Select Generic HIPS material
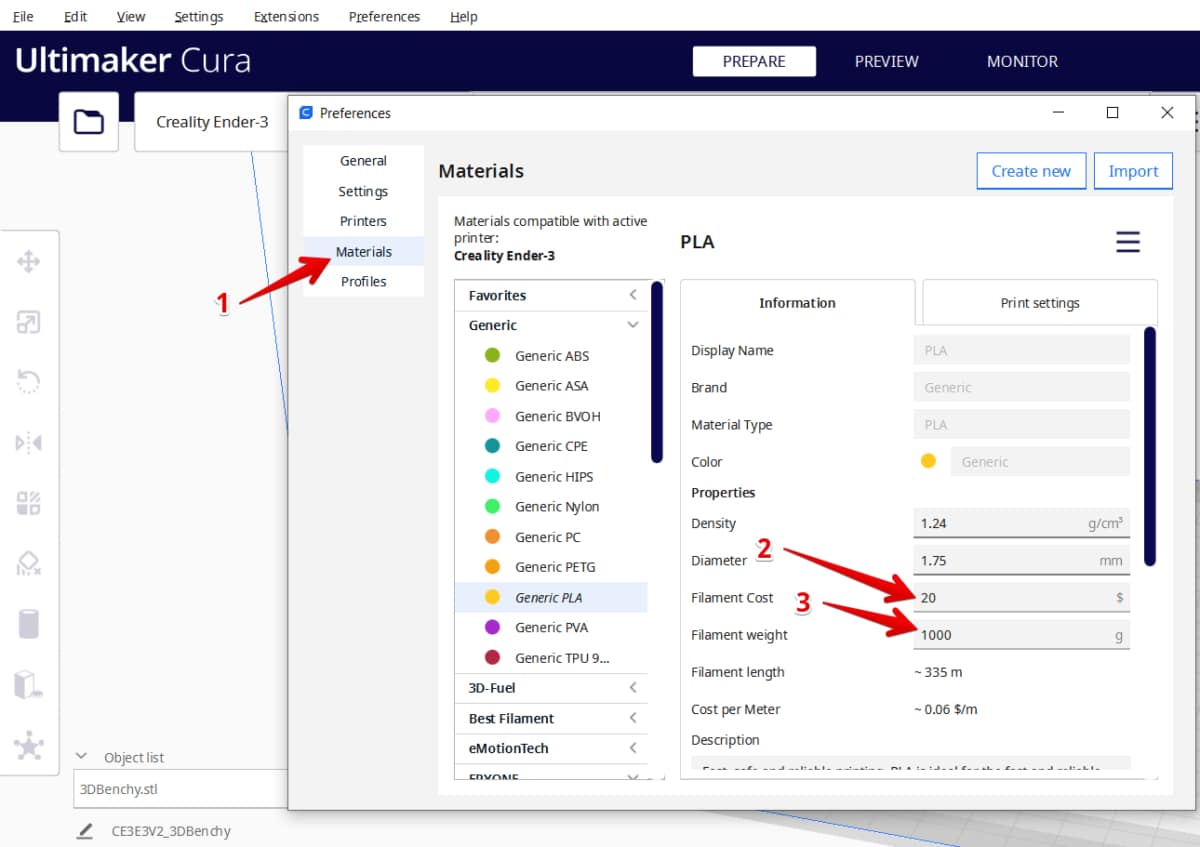Screen dimensions: 1200x847 tap(551, 476)
